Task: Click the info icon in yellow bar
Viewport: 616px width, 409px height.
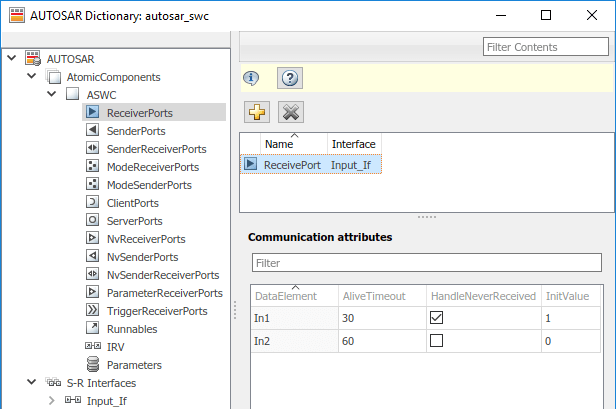Action: click(x=252, y=78)
